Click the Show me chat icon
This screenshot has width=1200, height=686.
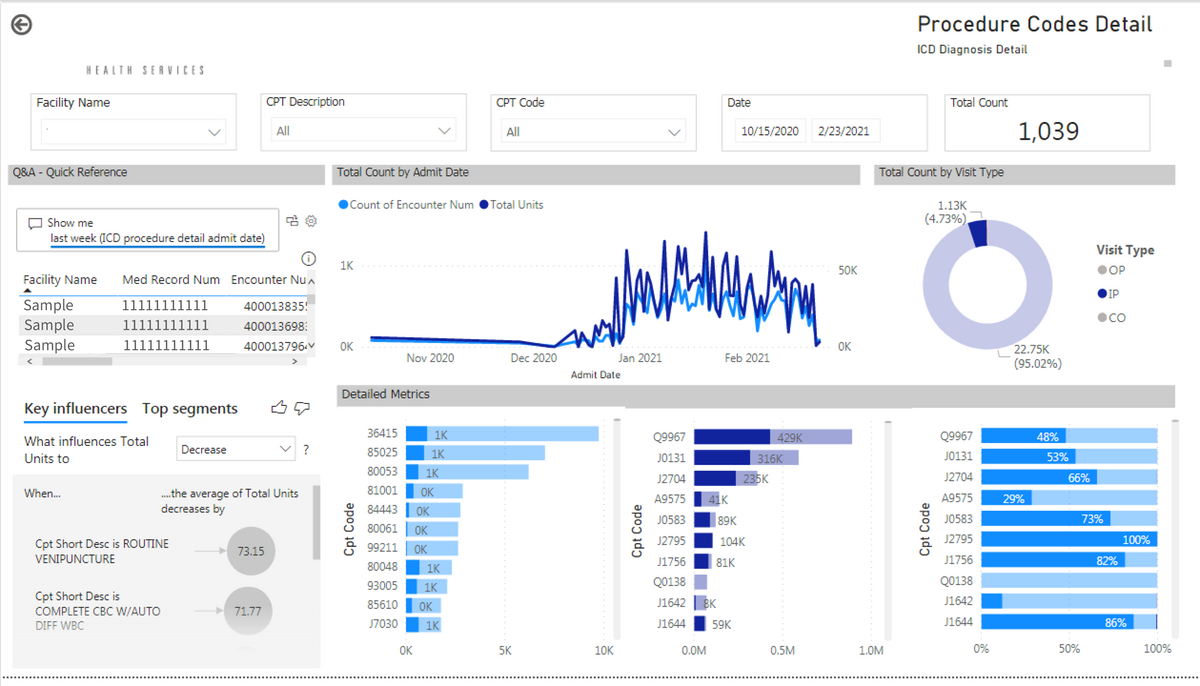click(35, 223)
